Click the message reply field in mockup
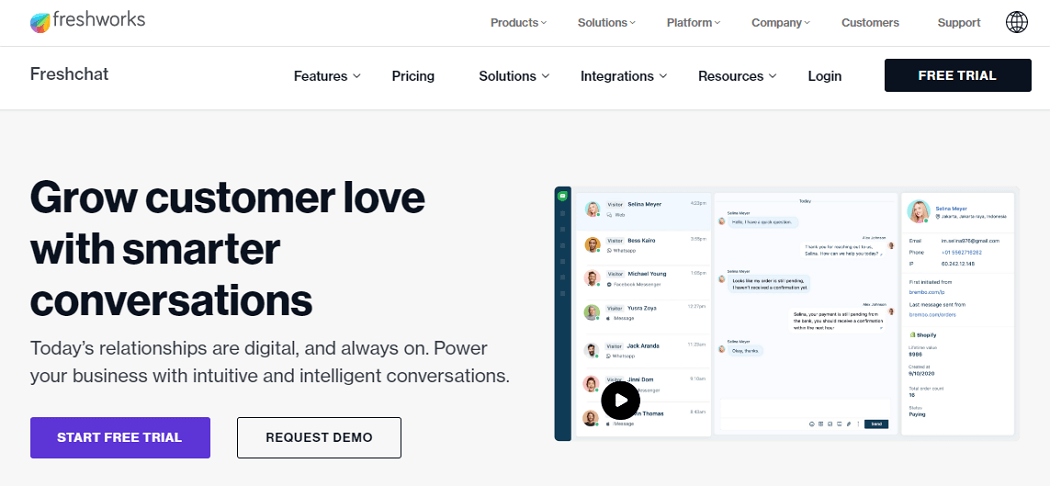The image size is (1050, 486). [x=805, y=408]
